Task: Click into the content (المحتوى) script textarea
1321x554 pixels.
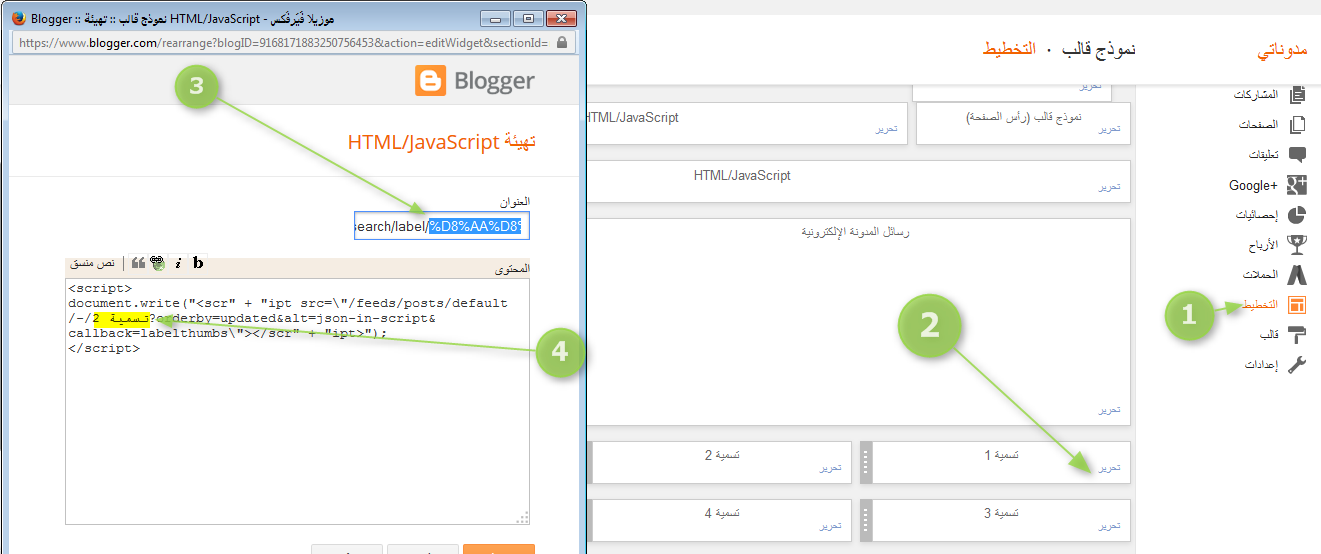Action: pos(297,401)
